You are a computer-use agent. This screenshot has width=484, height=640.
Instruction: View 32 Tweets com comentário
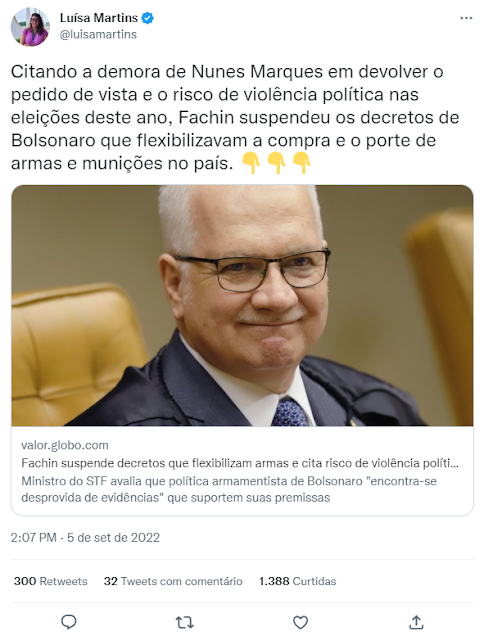[173, 581]
